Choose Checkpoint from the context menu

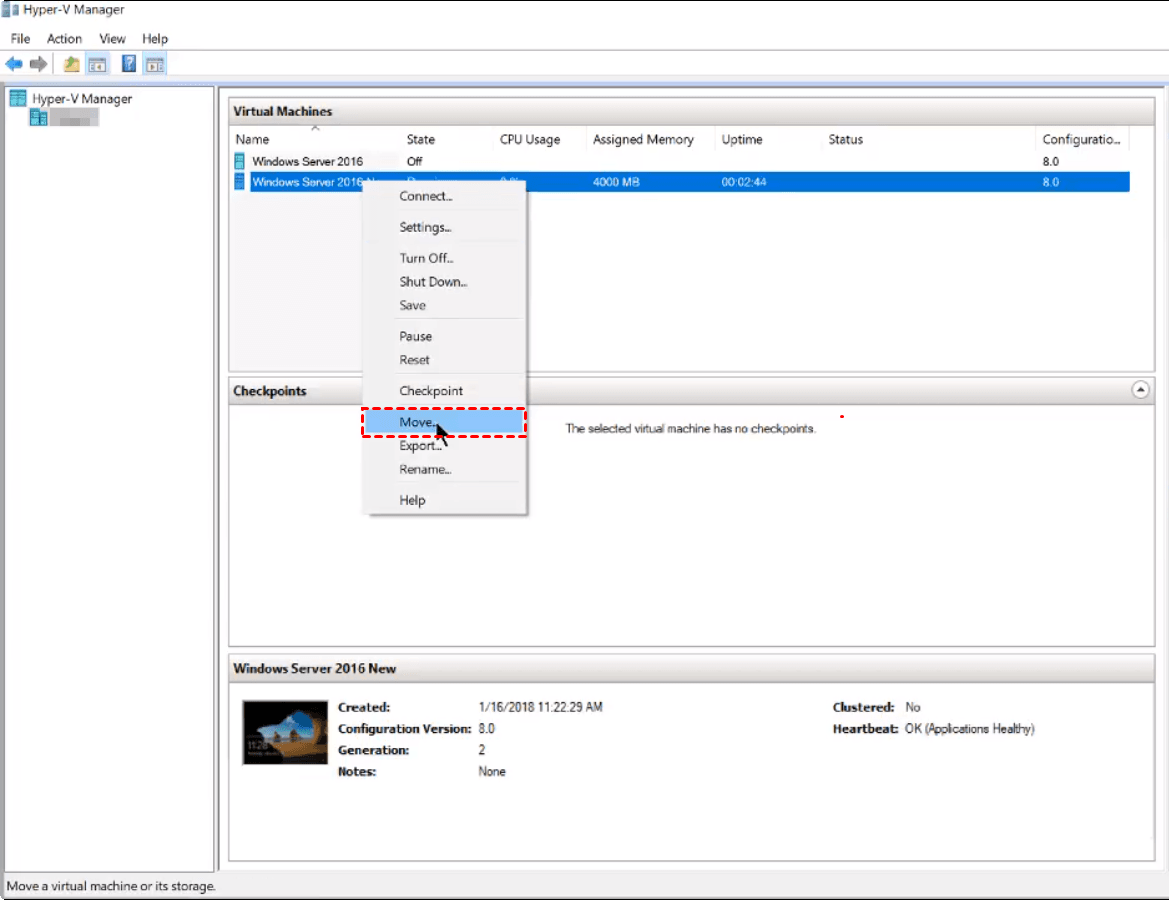444,391
